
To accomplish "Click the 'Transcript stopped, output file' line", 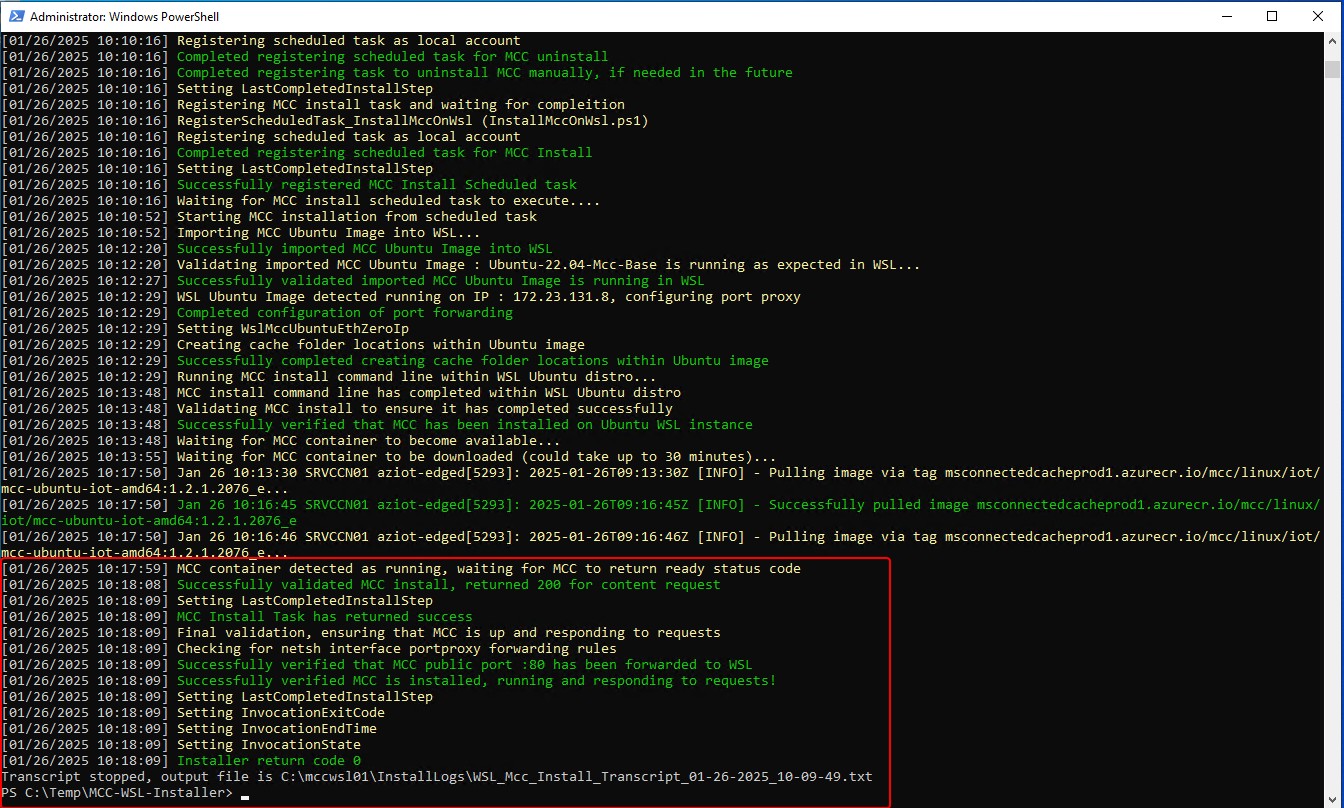I will (x=437, y=777).
